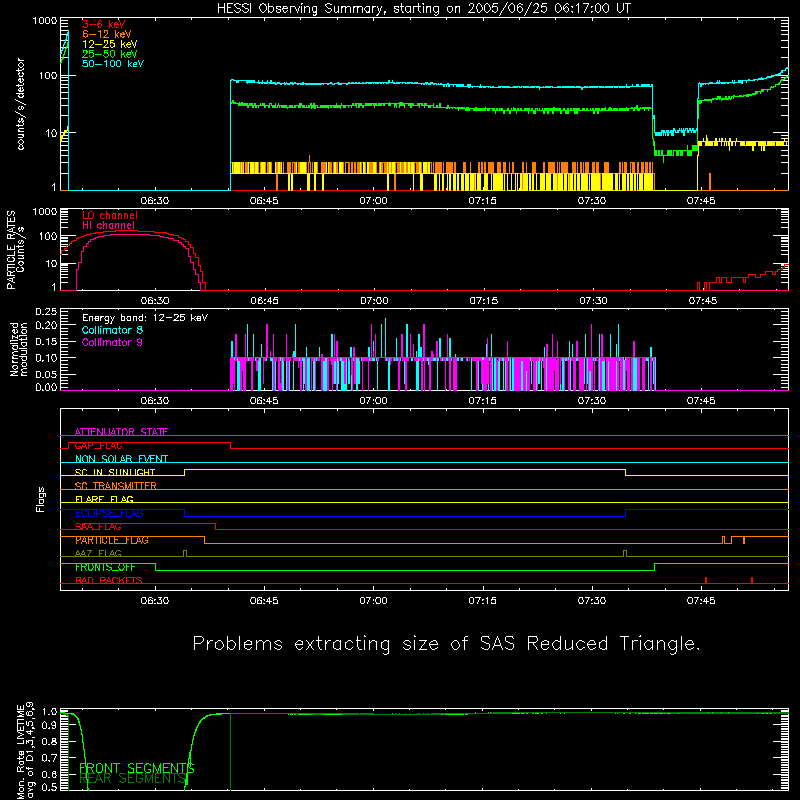Click the SC_IN_SUNLIGHT flag label
The width and height of the screenshot is (800, 800).
point(115,472)
